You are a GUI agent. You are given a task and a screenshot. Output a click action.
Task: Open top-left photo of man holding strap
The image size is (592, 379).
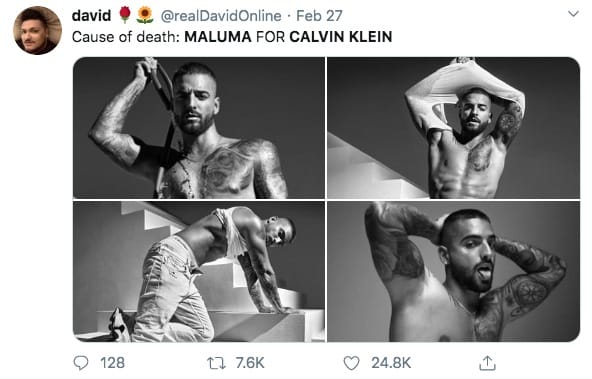[199, 128]
